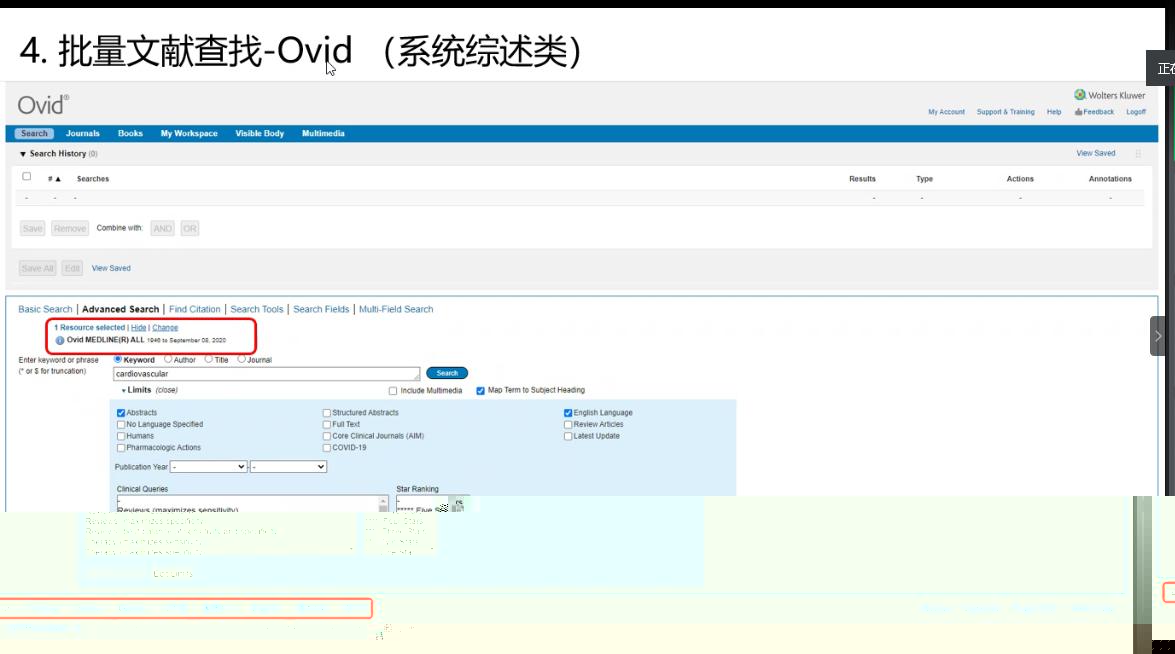Uncheck the Abstracts limit
The image size is (1175, 654).
121,413
